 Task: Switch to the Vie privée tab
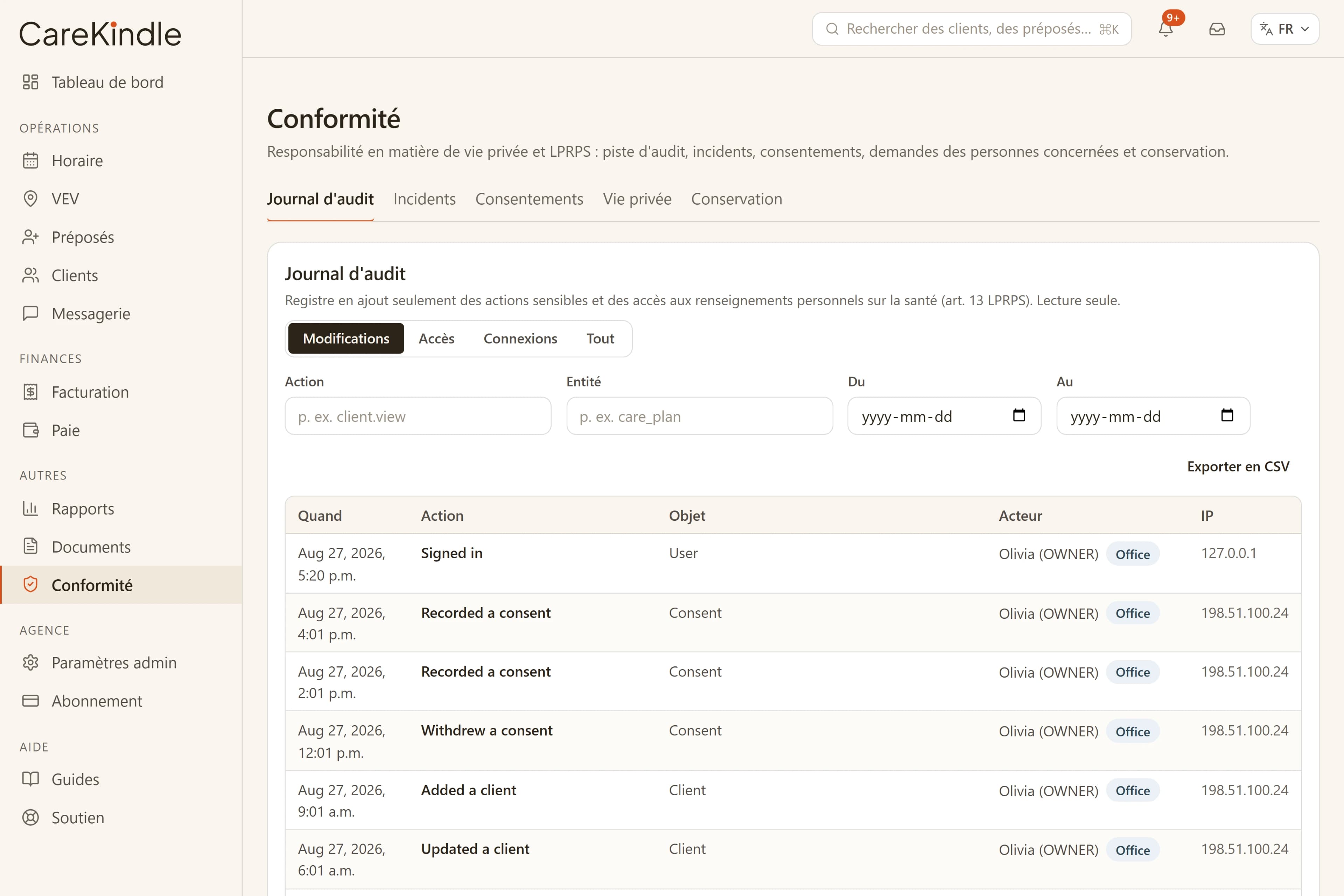637,199
